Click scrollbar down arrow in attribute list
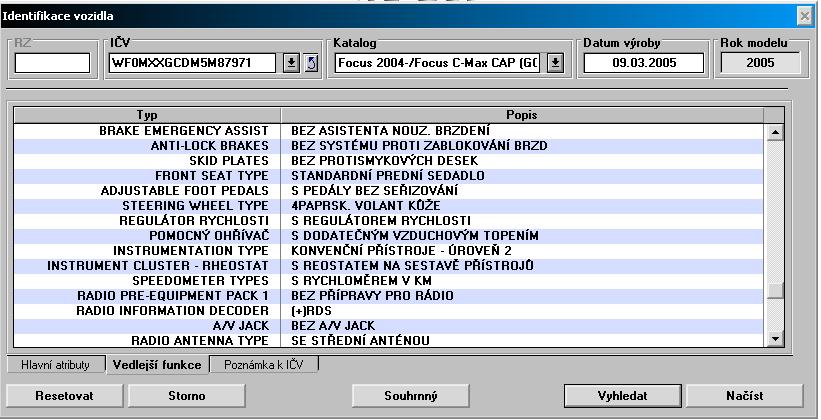The width and height of the screenshot is (821, 420). tap(773, 340)
